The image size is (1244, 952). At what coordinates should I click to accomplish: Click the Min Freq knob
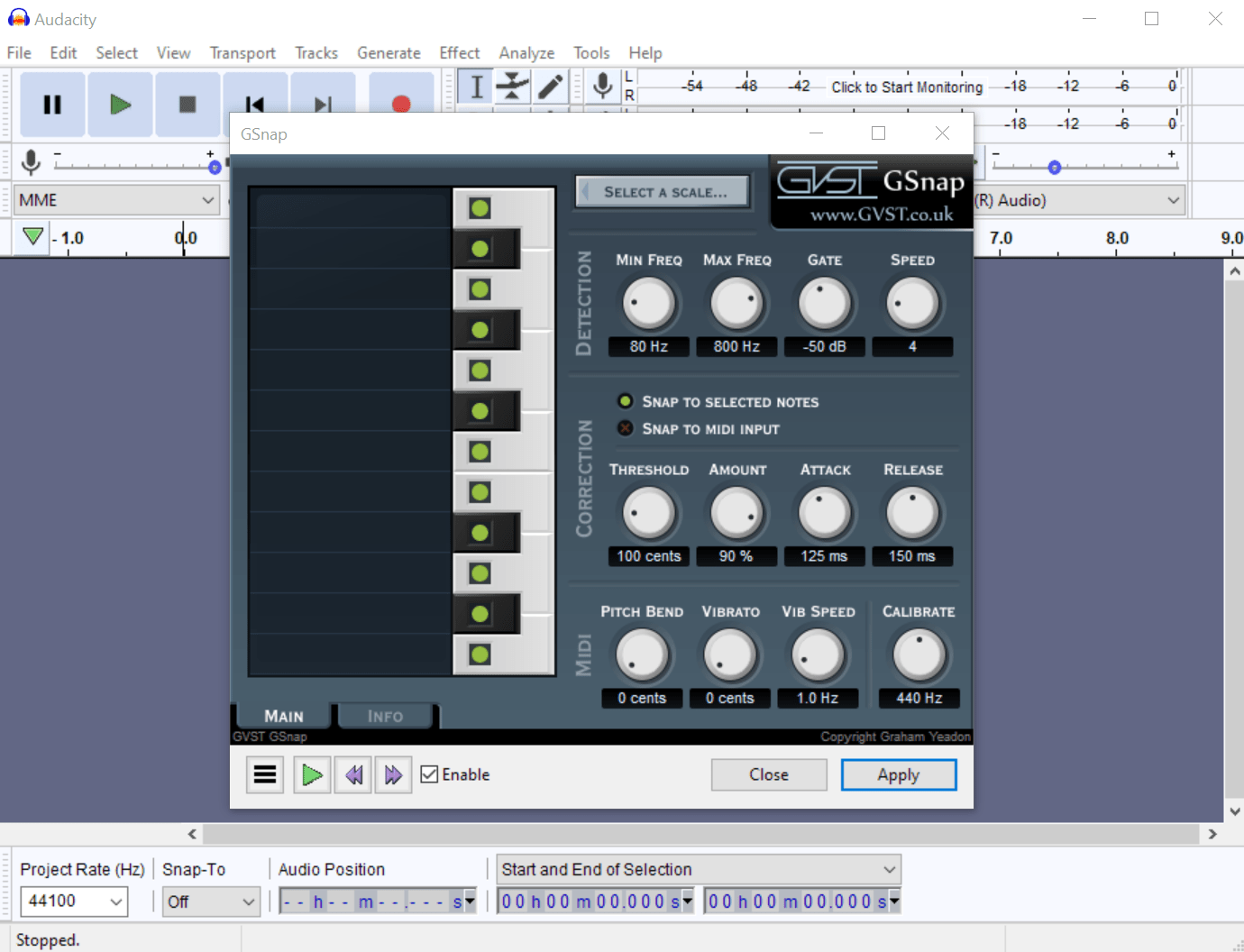[649, 304]
